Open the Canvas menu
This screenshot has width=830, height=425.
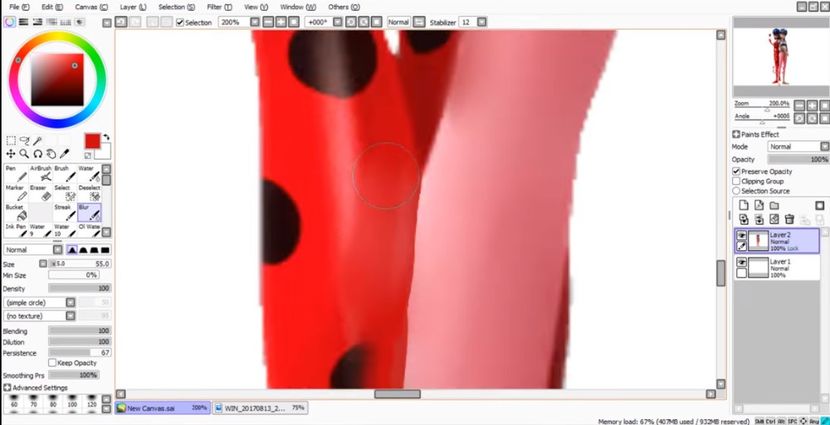click(x=91, y=7)
